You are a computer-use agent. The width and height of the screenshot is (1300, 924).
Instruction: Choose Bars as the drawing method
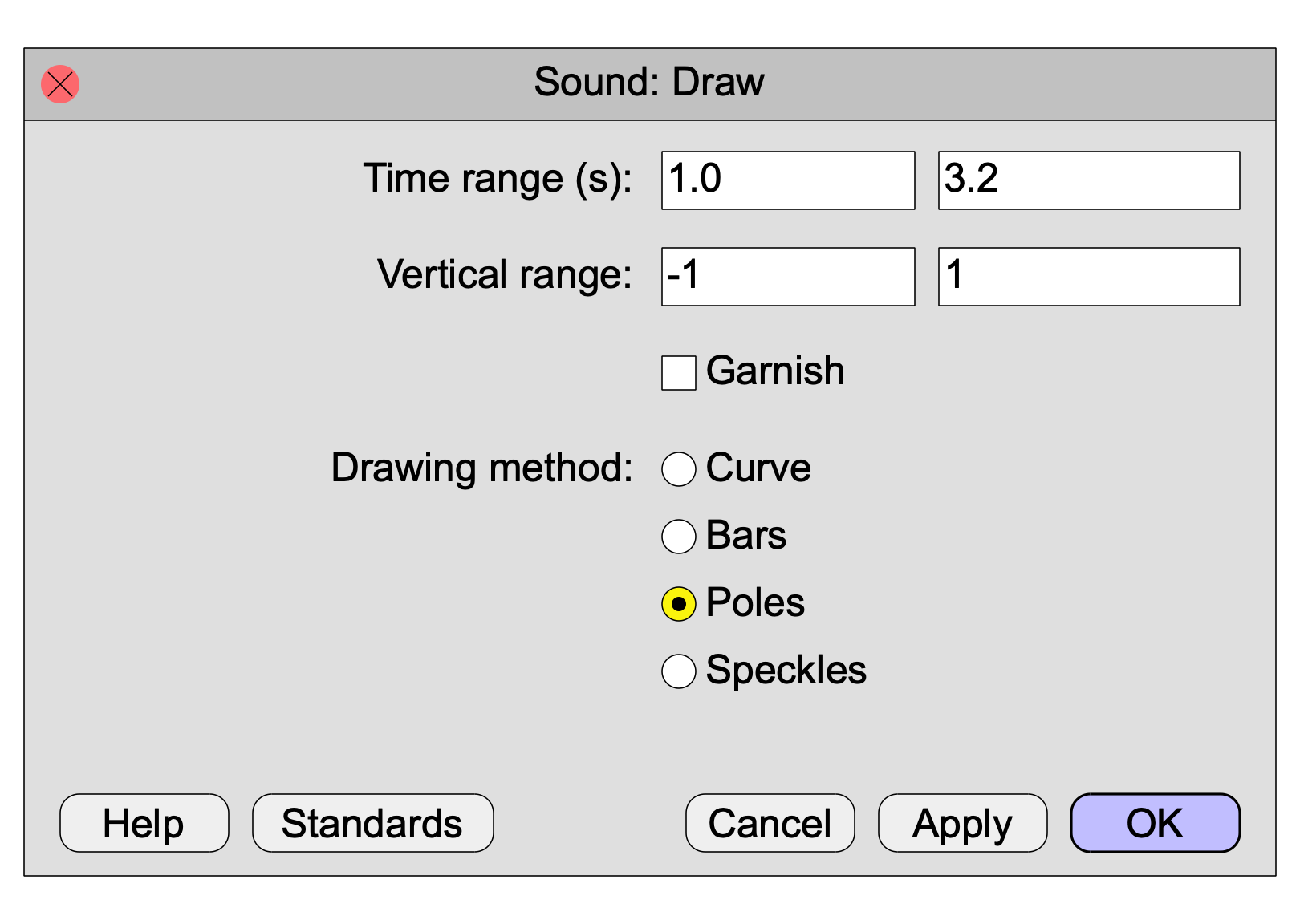[x=679, y=537]
